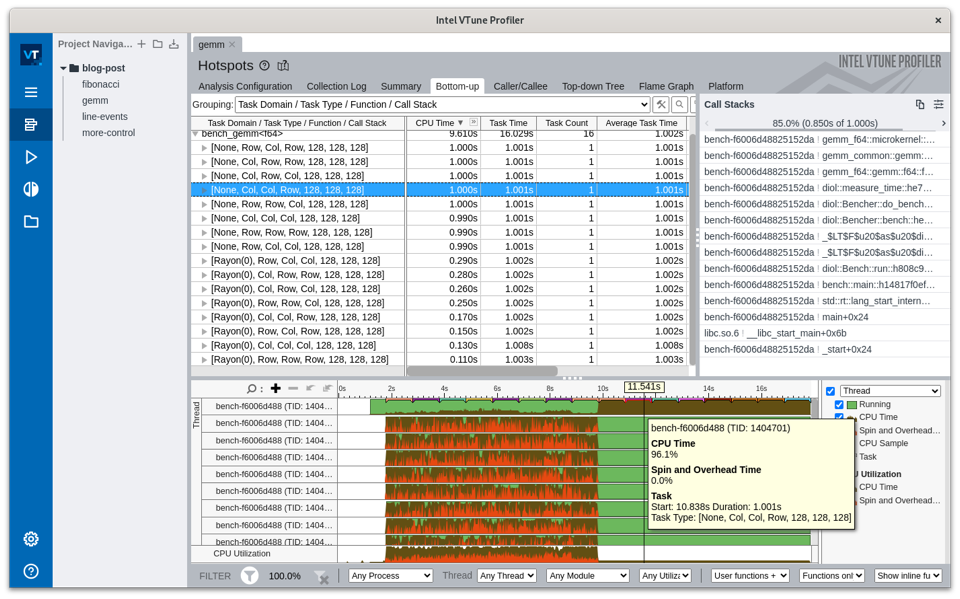Viewport: 960px width, 599px height.
Task: Click the Import Result icon in Project Navigator
Action: [174, 44]
